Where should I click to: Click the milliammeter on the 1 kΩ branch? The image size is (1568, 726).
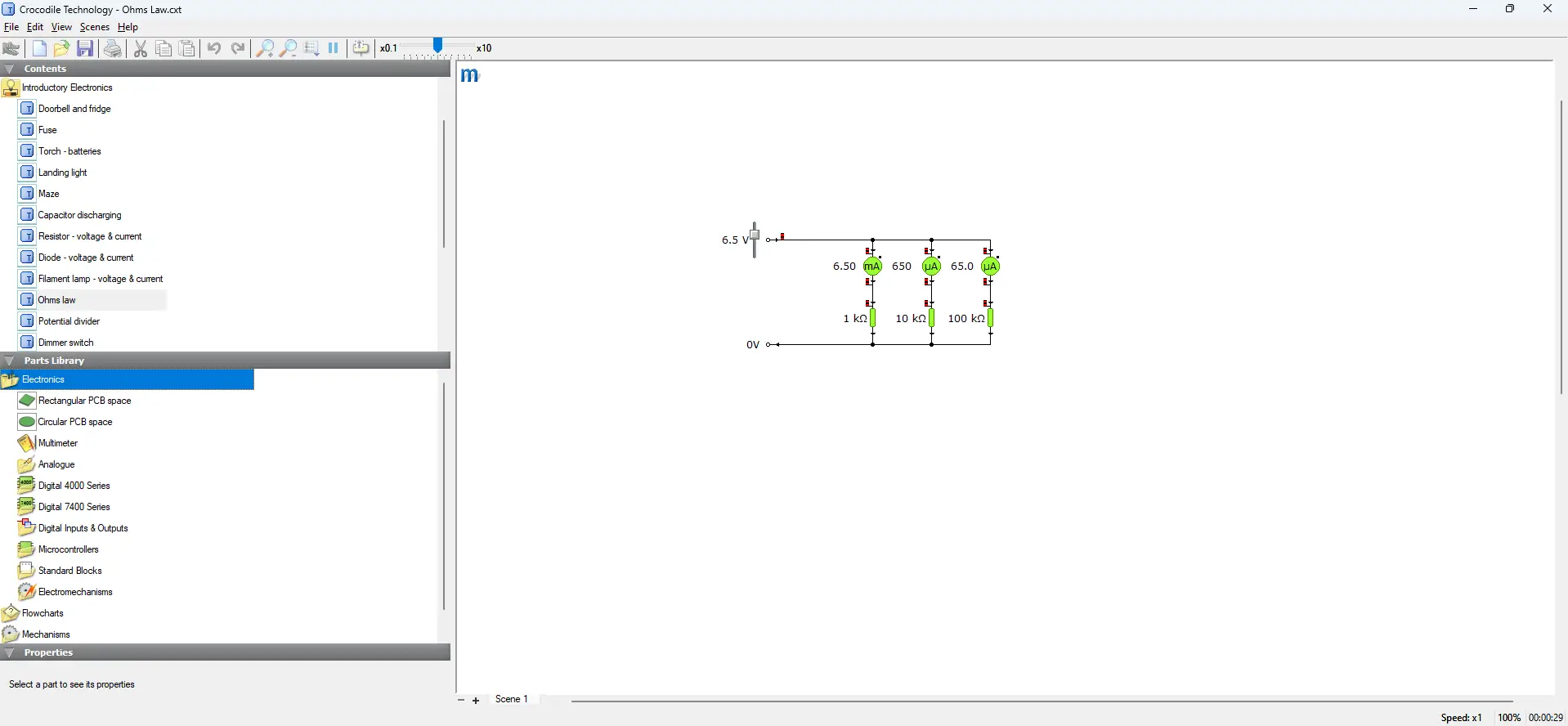pyautogui.click(x=873, y=267)
